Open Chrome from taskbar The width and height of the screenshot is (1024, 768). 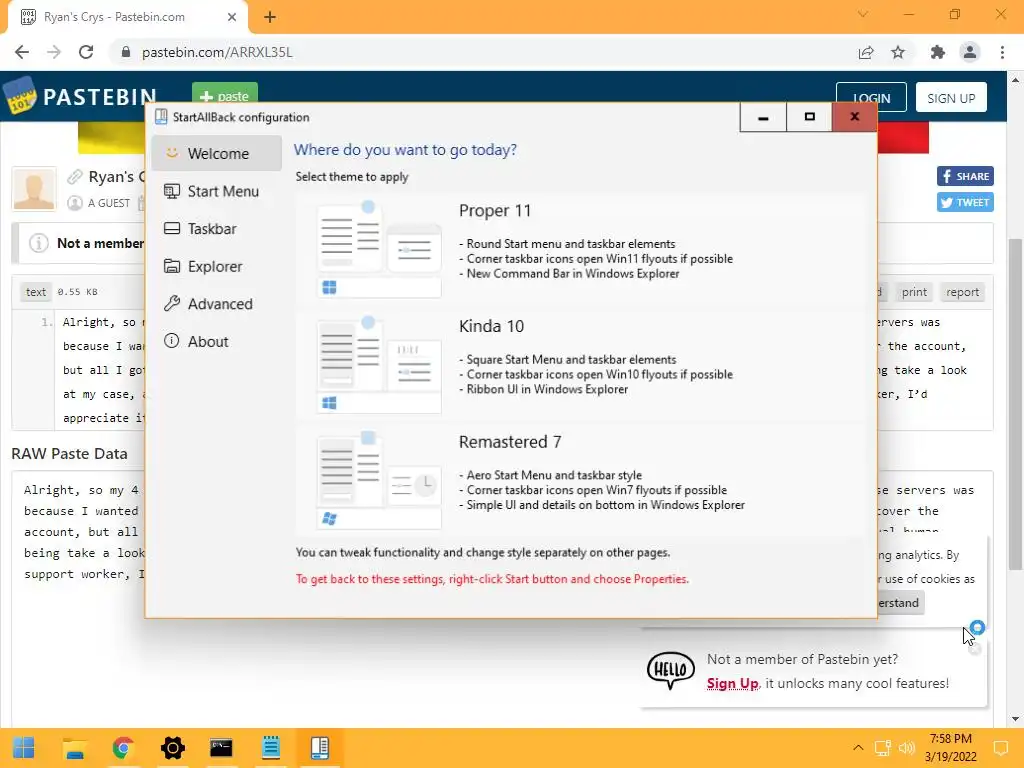click(x=123, y=748)
